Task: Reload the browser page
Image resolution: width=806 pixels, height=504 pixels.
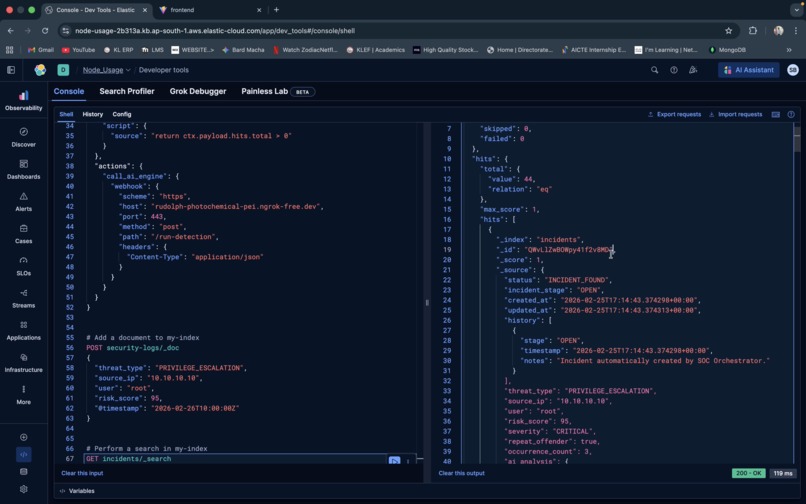Action: coord(45,31)
